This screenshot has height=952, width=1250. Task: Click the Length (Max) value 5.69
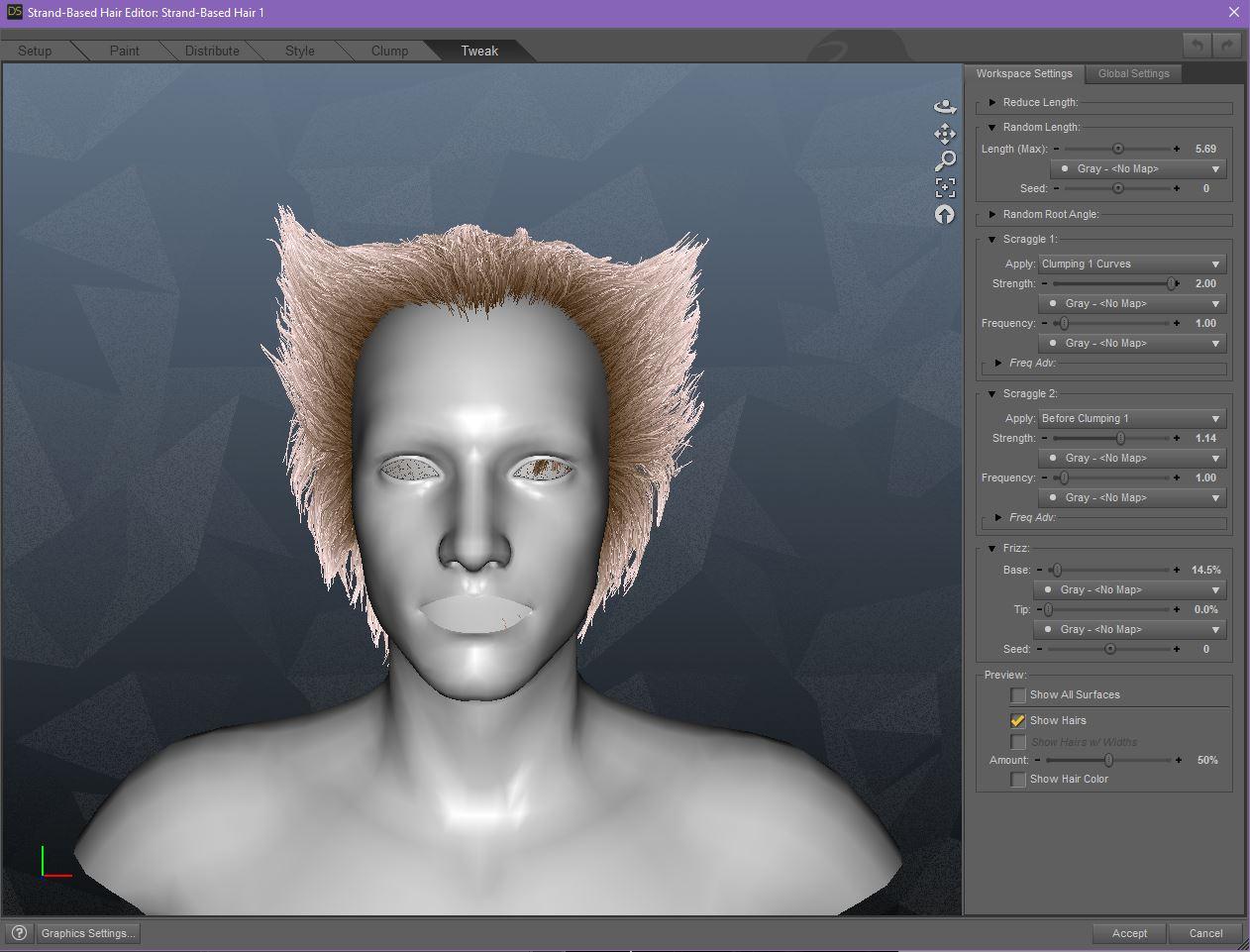point(1204,149)
